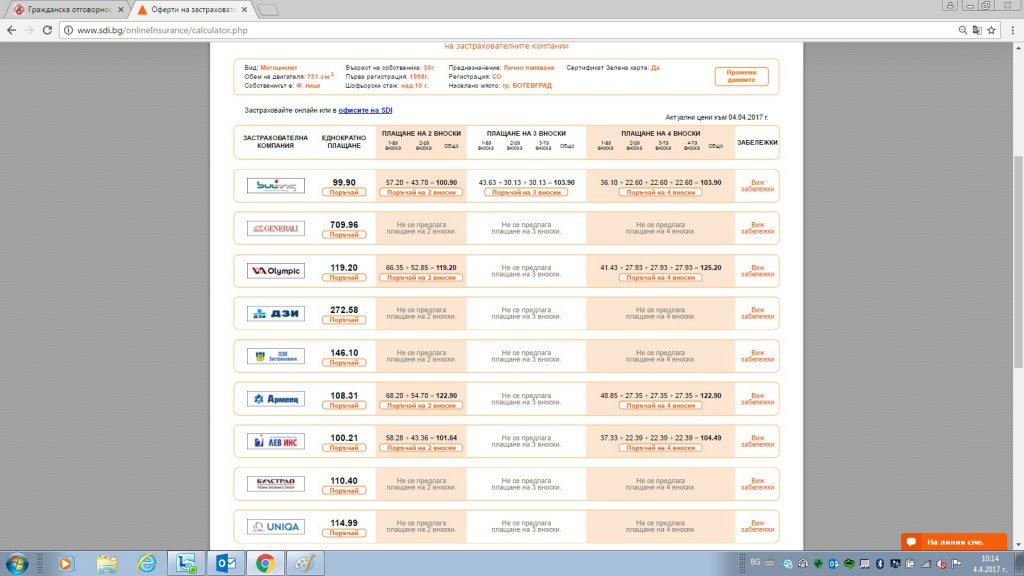Open Виж забележки in Generali row
This screenshot has width=1024, height=576.
(758, 228)
